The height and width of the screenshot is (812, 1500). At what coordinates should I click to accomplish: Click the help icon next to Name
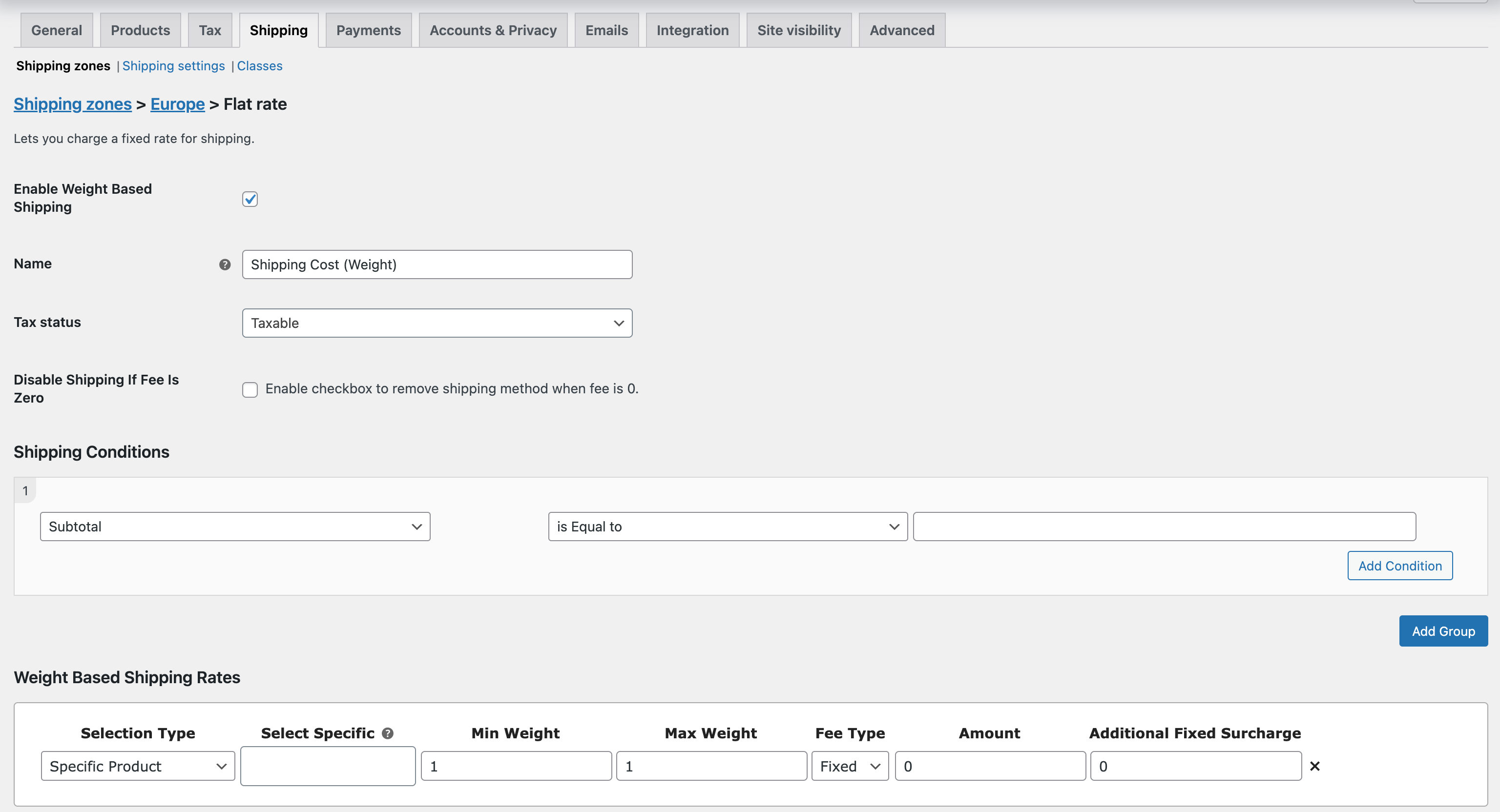tap(224, 264)
